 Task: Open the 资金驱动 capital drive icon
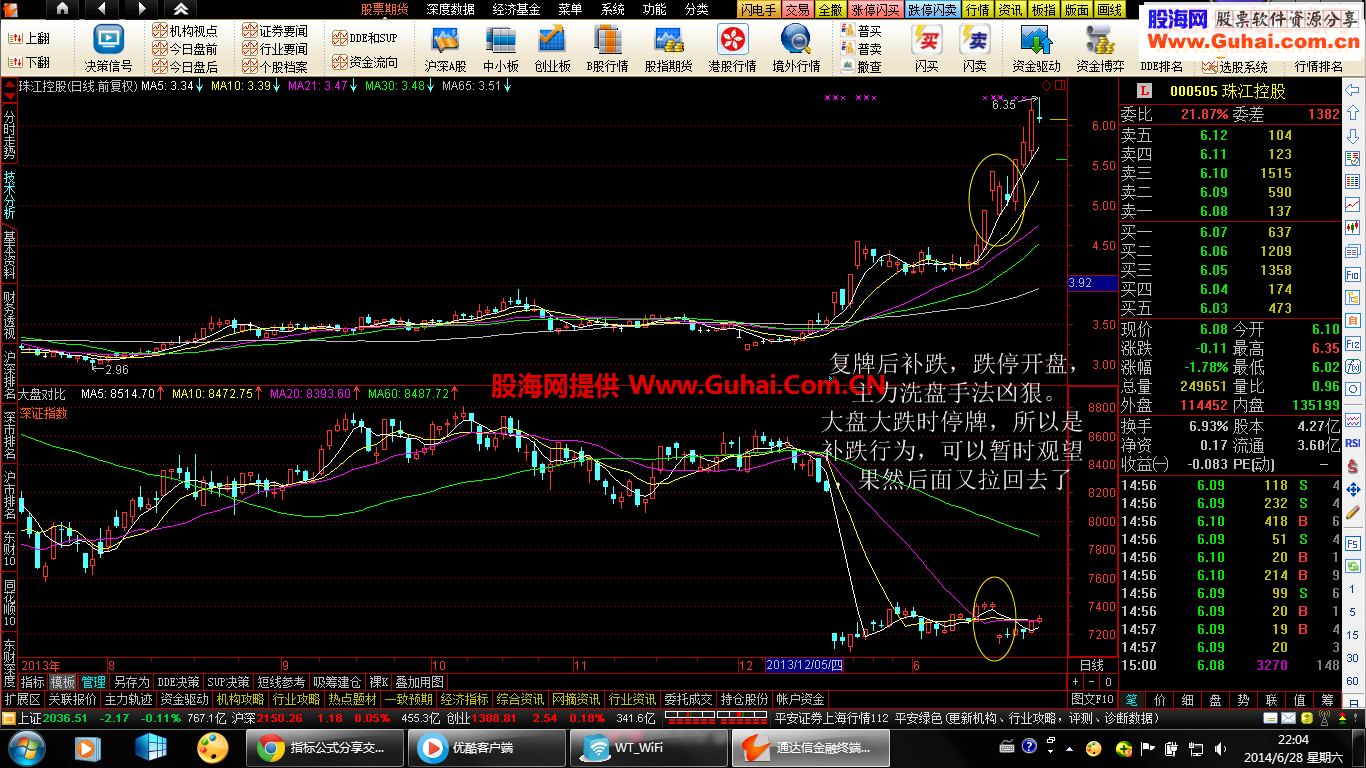pos(1036,48)
